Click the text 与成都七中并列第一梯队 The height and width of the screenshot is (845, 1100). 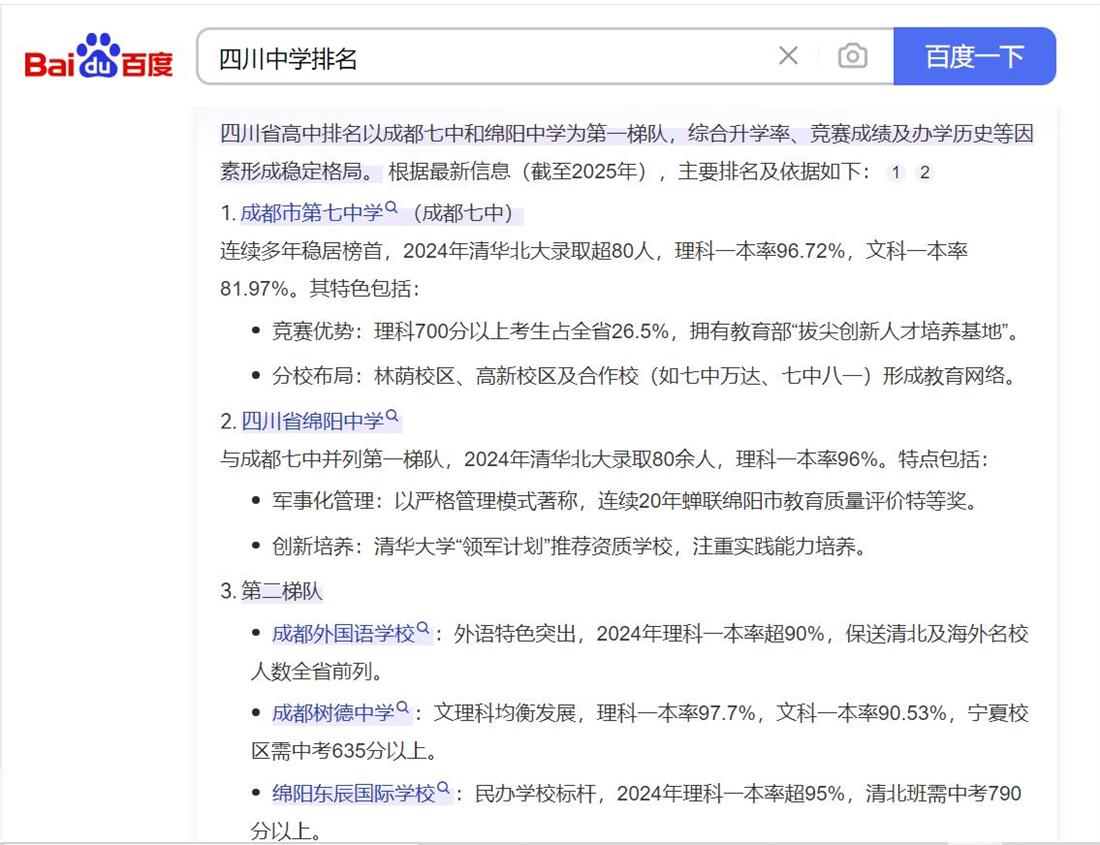coord(332,459)
